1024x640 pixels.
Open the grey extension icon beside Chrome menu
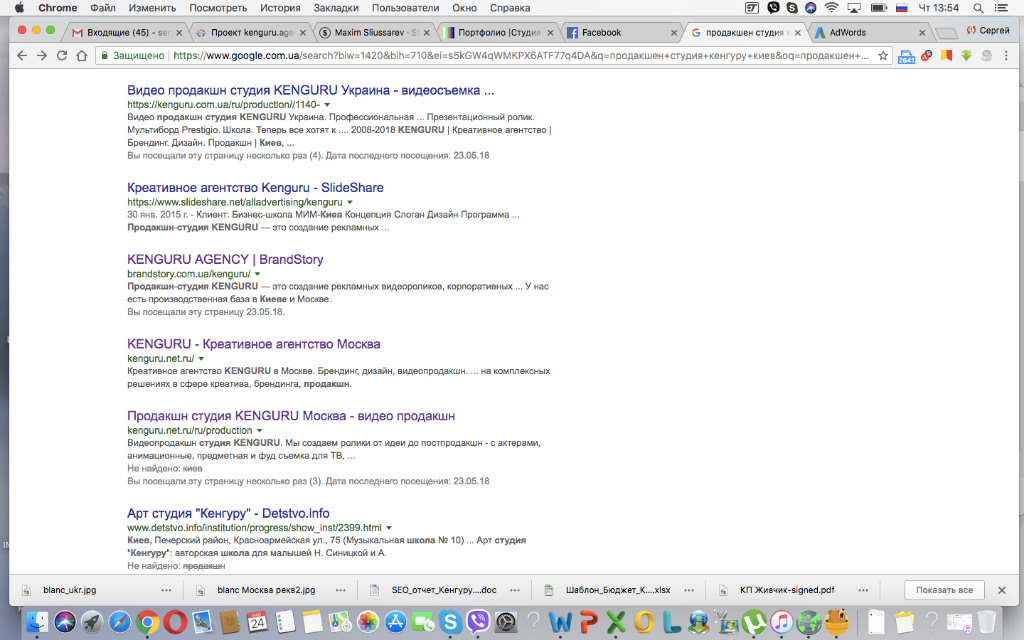tap(987, 56)
